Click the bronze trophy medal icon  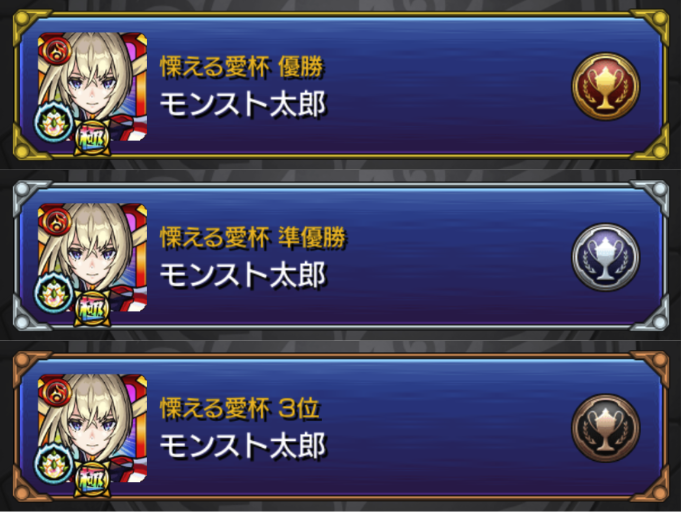tap(605, 428)
